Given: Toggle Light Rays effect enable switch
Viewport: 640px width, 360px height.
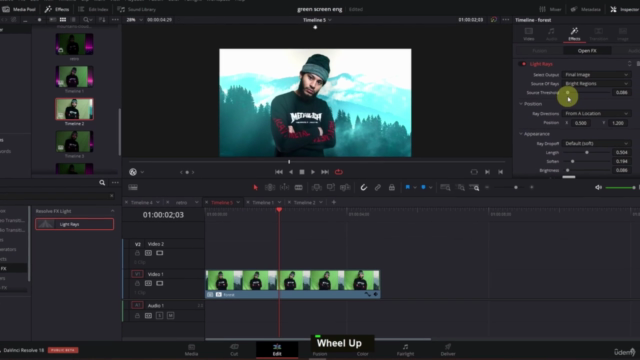Looking at the screenshot, I should (x=523, y=64).
